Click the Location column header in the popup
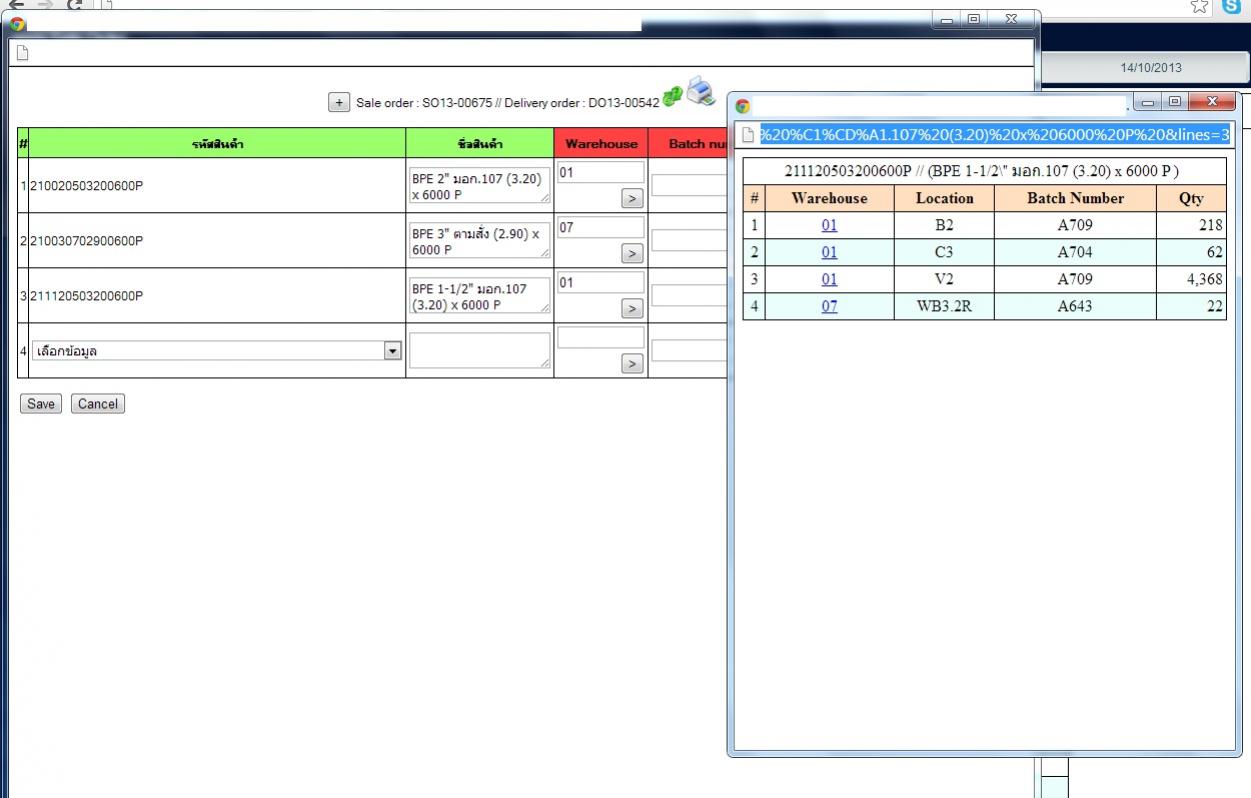 click(944, 198)
